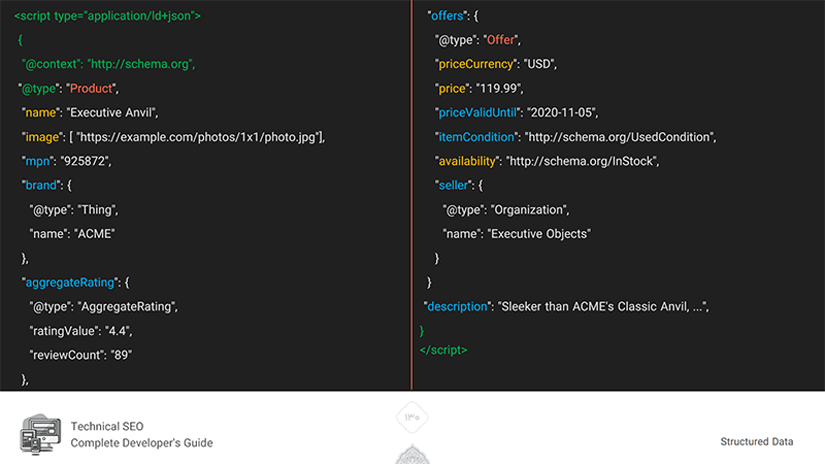Image resolution: width=825 pixels, height=464 pixels.
Task: Click the closing </script> tag
Action: tap(444, 350)
